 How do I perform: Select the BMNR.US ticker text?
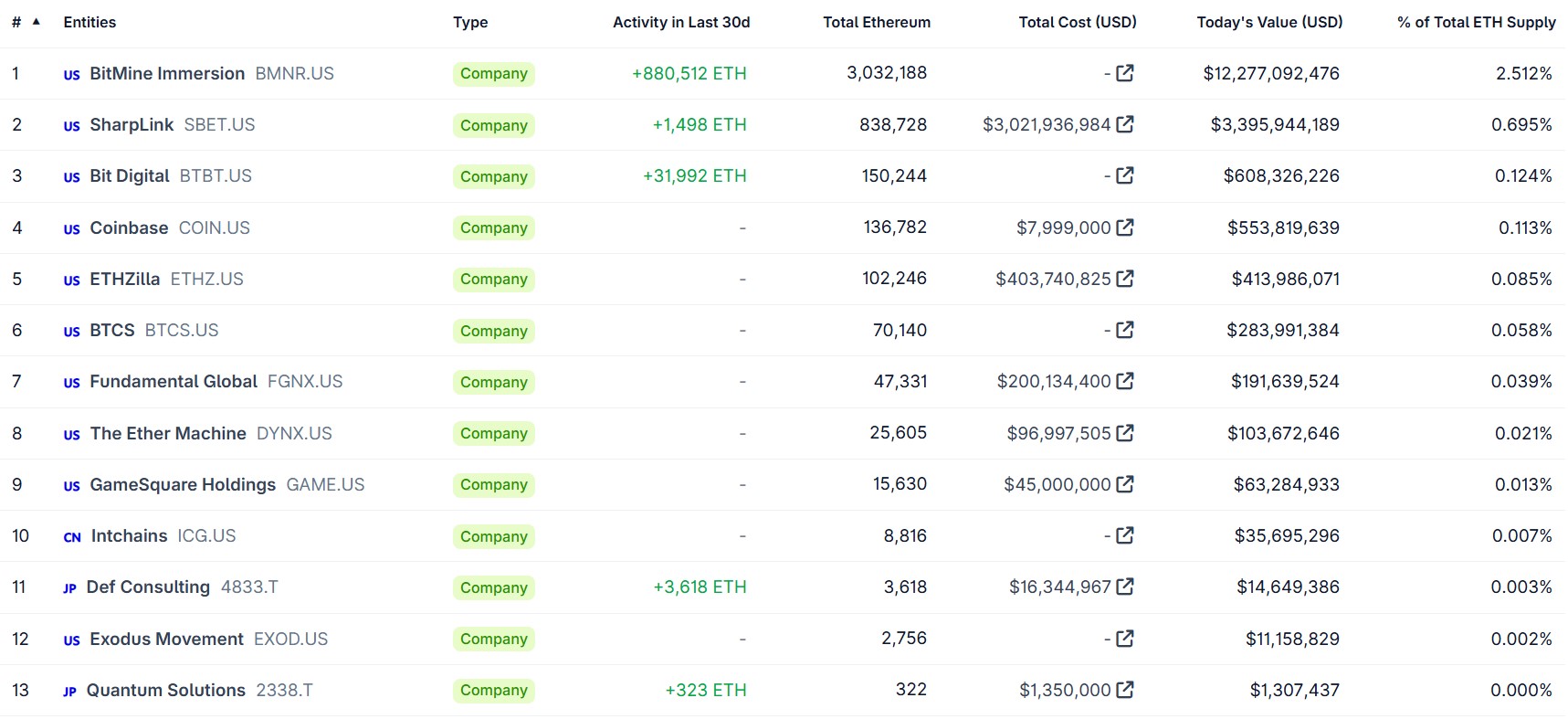coord(295,73)
